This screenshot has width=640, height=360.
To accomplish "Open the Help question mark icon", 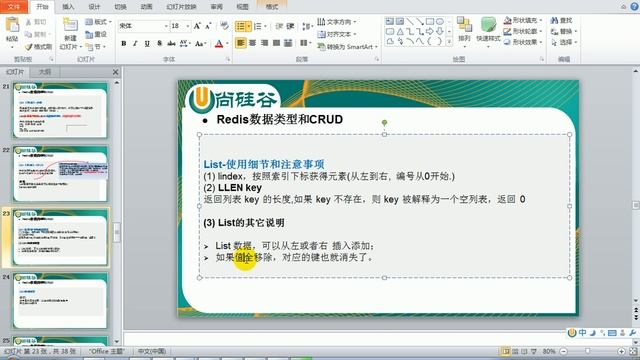I will (635, 7).
